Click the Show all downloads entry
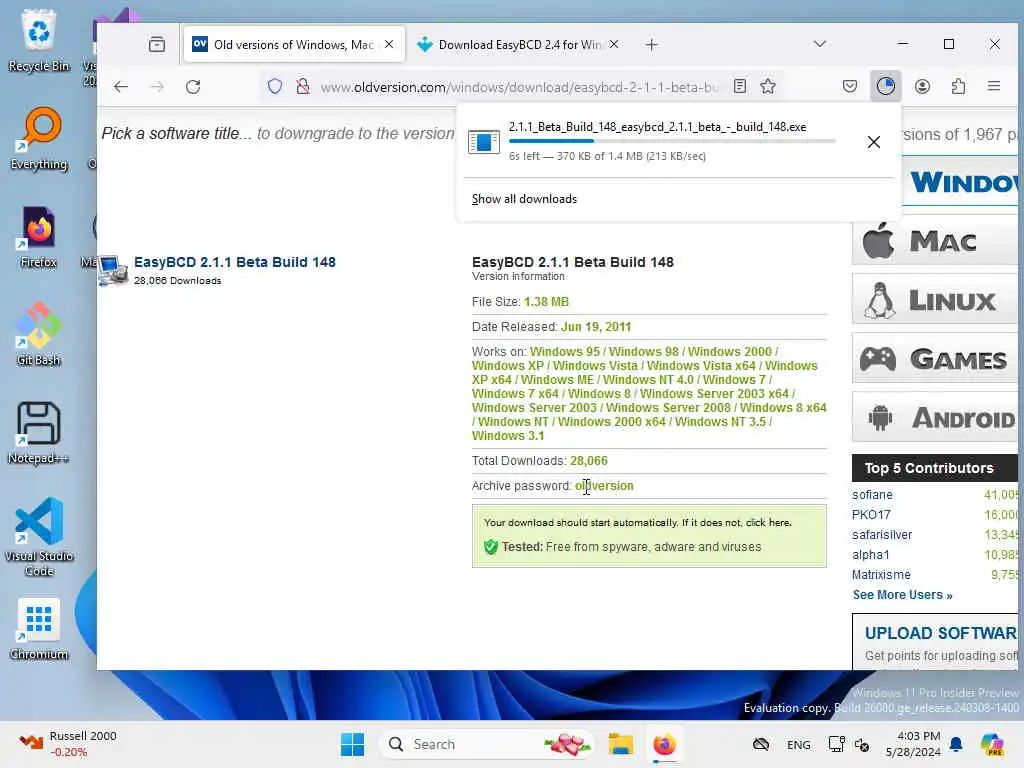Screen dimensions: 1024x768 (524, 199)
